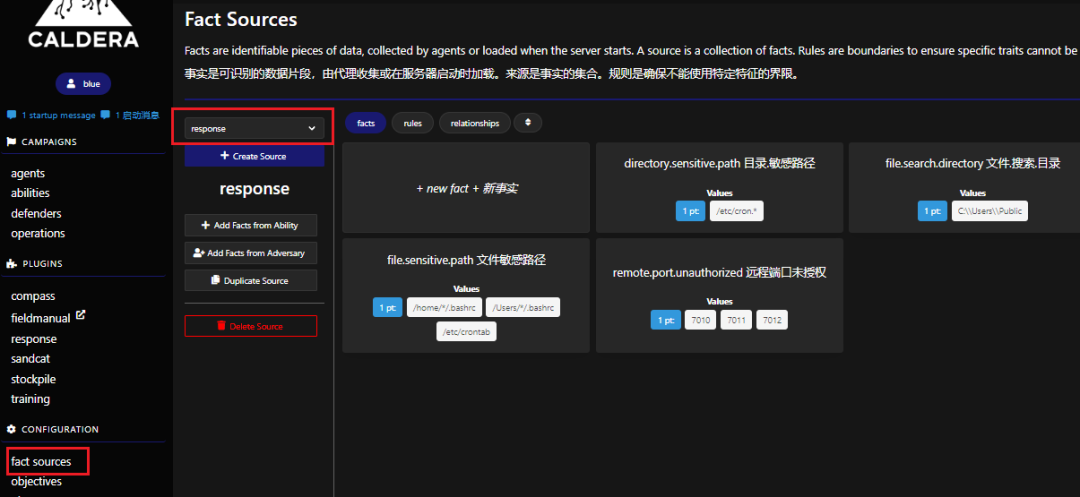The image size is (1080, 497).
Task: Open objectives in the sidebar
Action: (x=36, y=481)
